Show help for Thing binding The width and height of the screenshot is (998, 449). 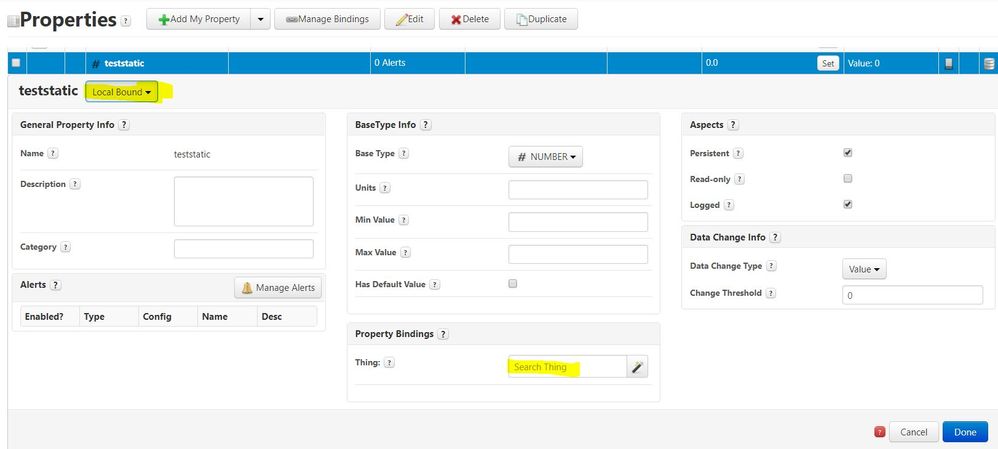point(390,362)
